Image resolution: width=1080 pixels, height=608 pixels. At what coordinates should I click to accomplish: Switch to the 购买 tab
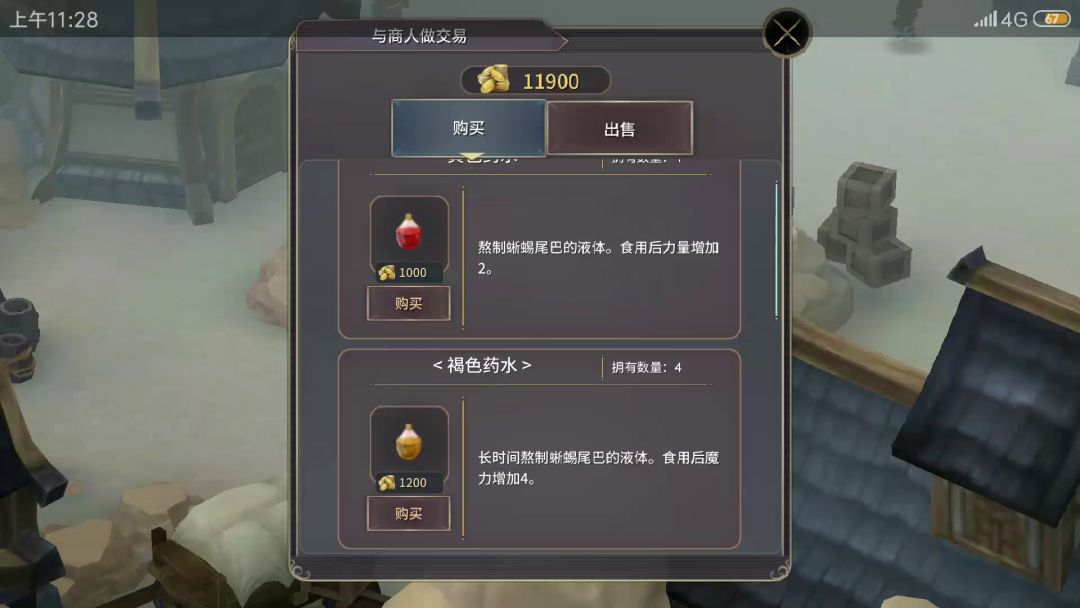point(469,128)
